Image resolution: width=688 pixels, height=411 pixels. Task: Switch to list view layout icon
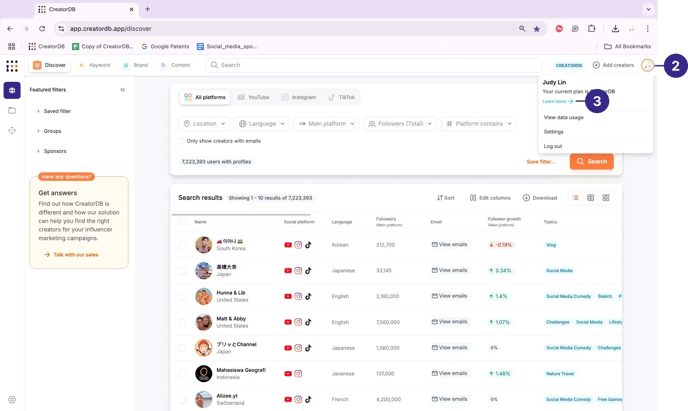click(x=575, y=198)
